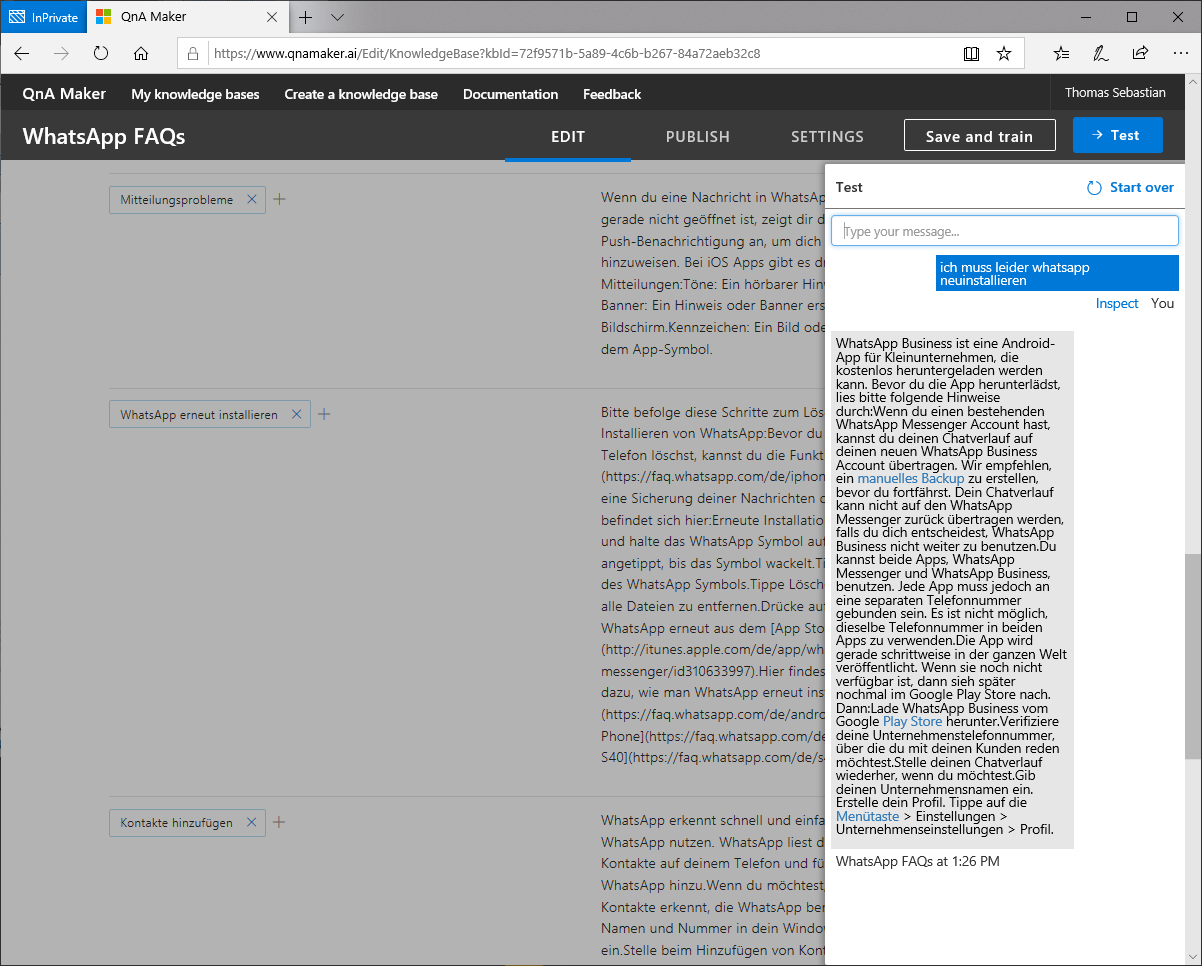Focus the Type your message field
Viewport: 1202px width, 966px height.
click(x=1004, y=232)
